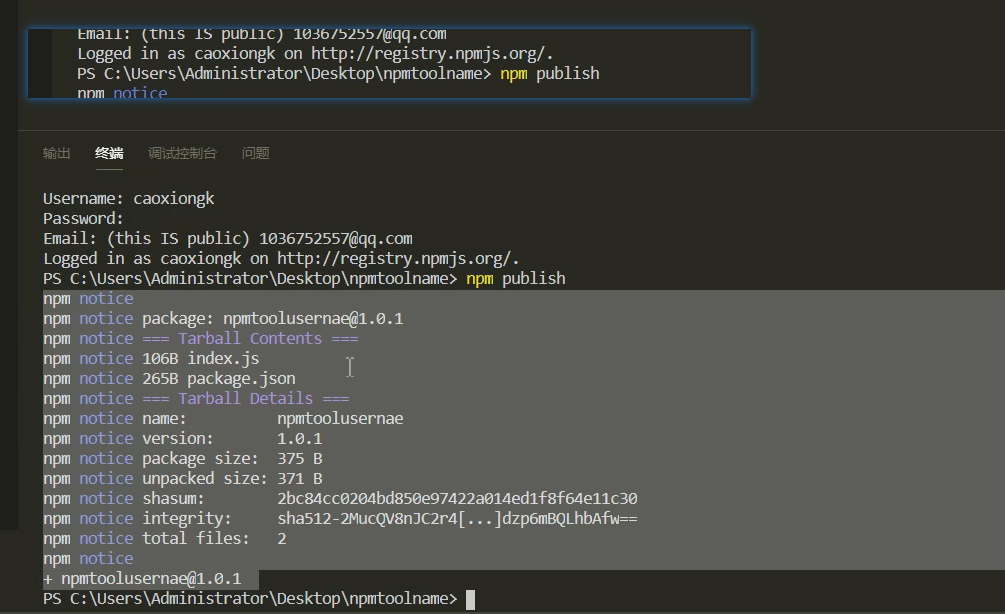Click the '+ npmtoolusernae@1.0.1' result line
This screenshot has height=614, width=1005.
142,579
